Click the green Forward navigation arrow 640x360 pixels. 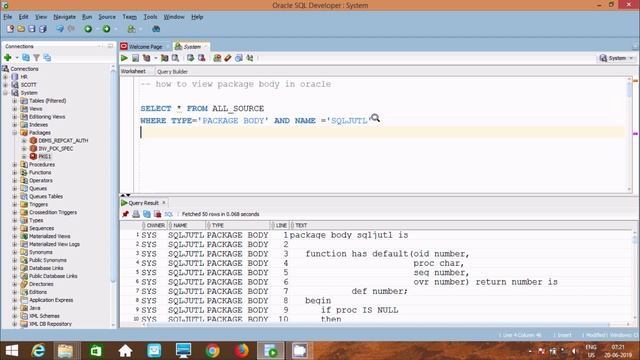[x=106, y=29]
